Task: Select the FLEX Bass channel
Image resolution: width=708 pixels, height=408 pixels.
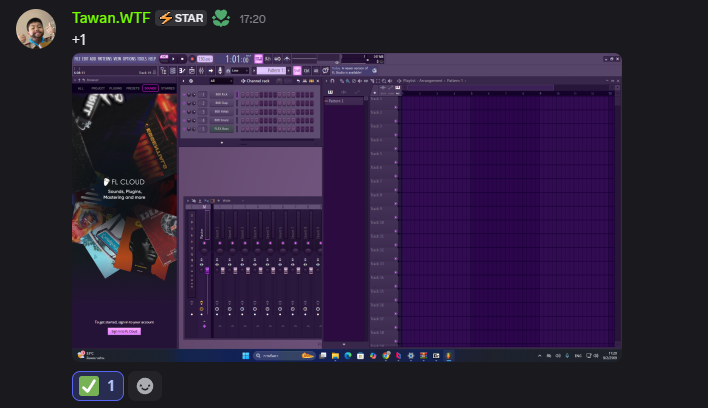Action: coord(222,129)
